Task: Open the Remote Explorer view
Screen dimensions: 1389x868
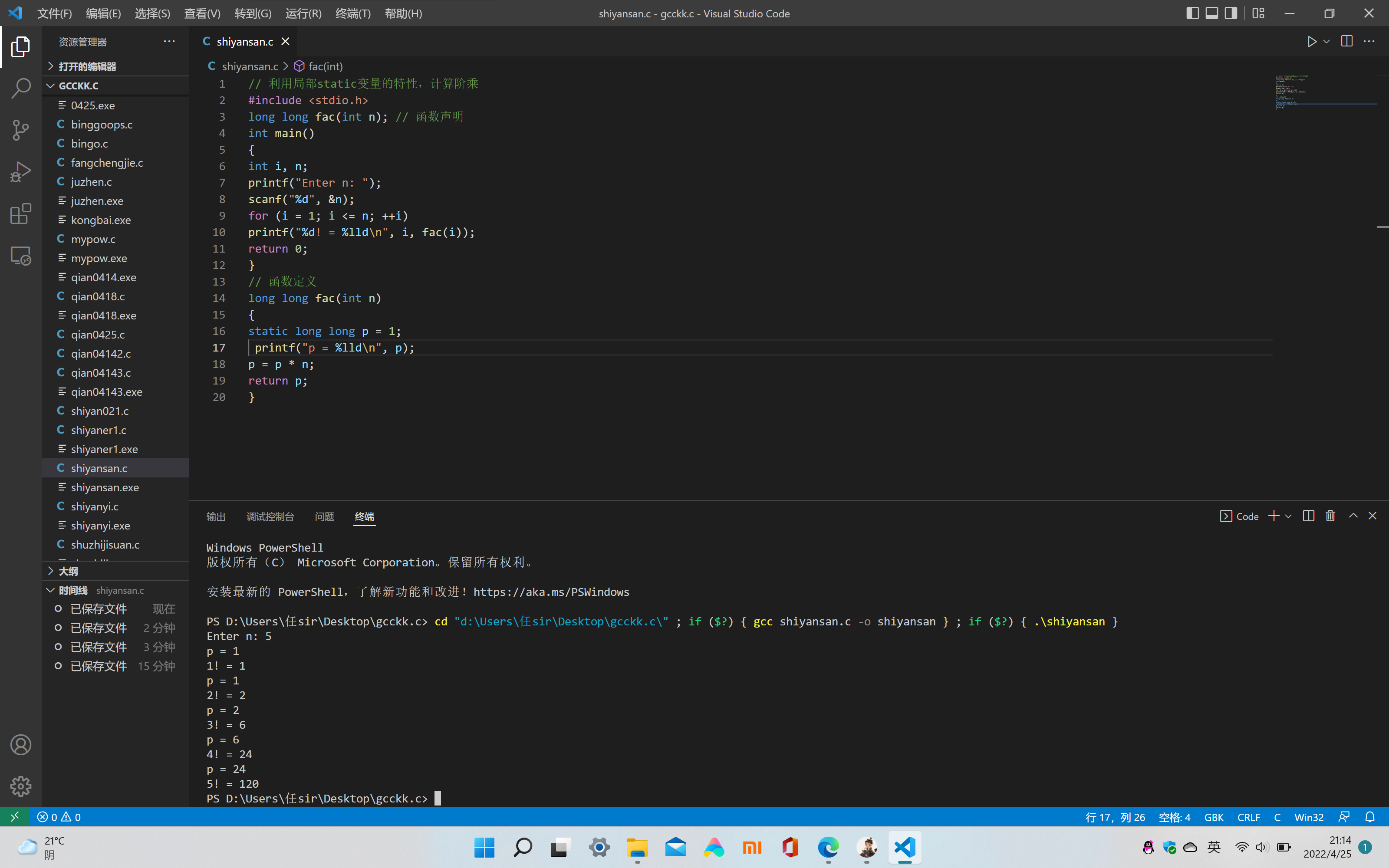Action: [x=21, y=256]
